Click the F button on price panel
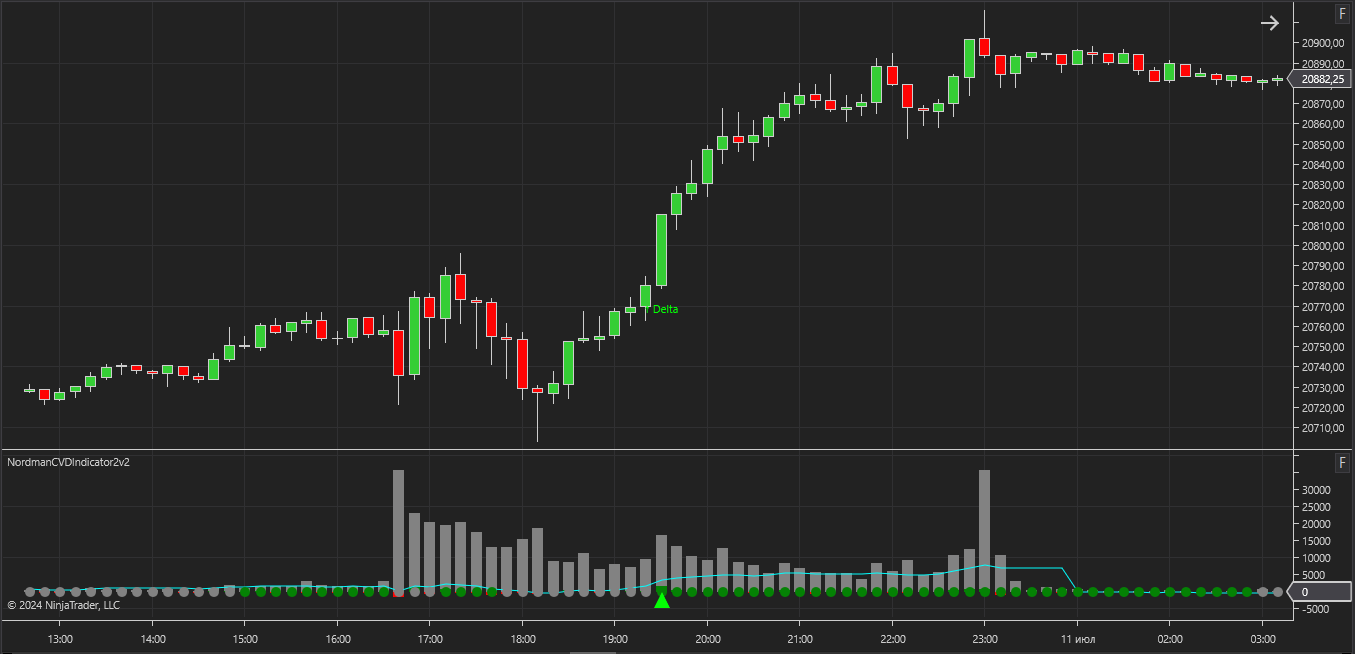This screenshot has width=1355, height=654. (x=1342, y=14)
